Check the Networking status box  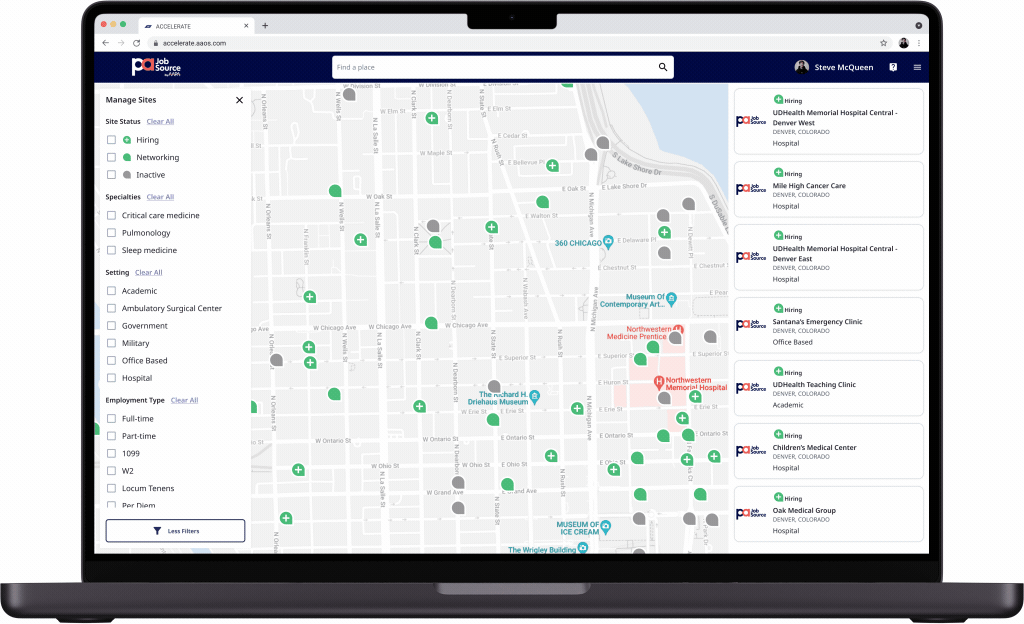pos(111,157)
